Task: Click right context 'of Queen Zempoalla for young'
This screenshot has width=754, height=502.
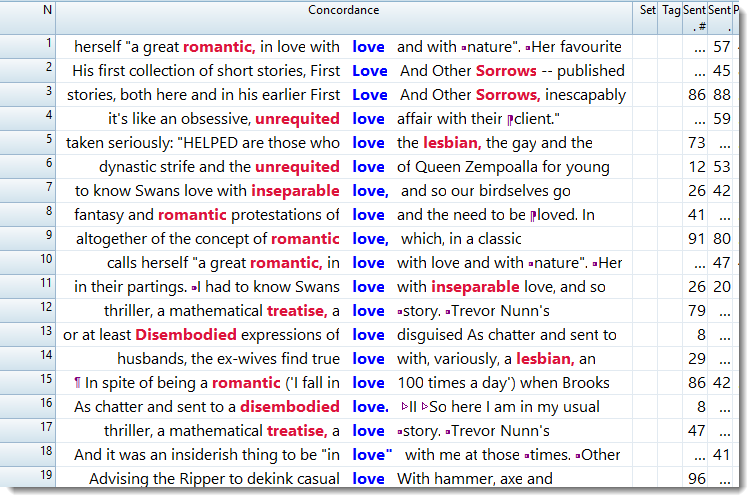Action: 503,167
